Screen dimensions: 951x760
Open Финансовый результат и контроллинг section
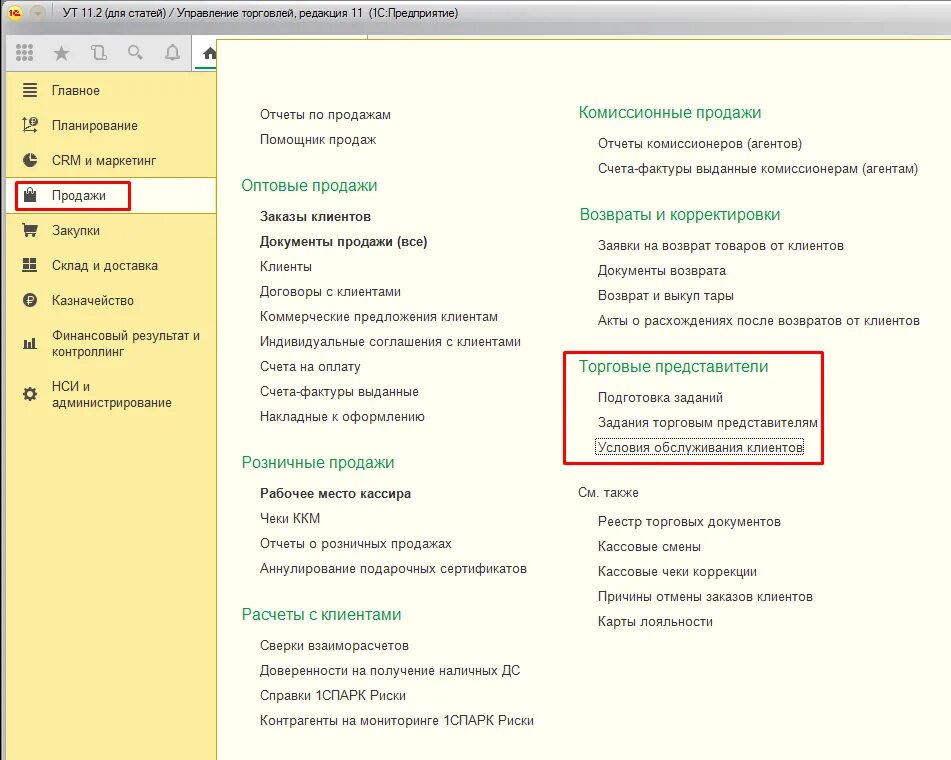point(126,343)
